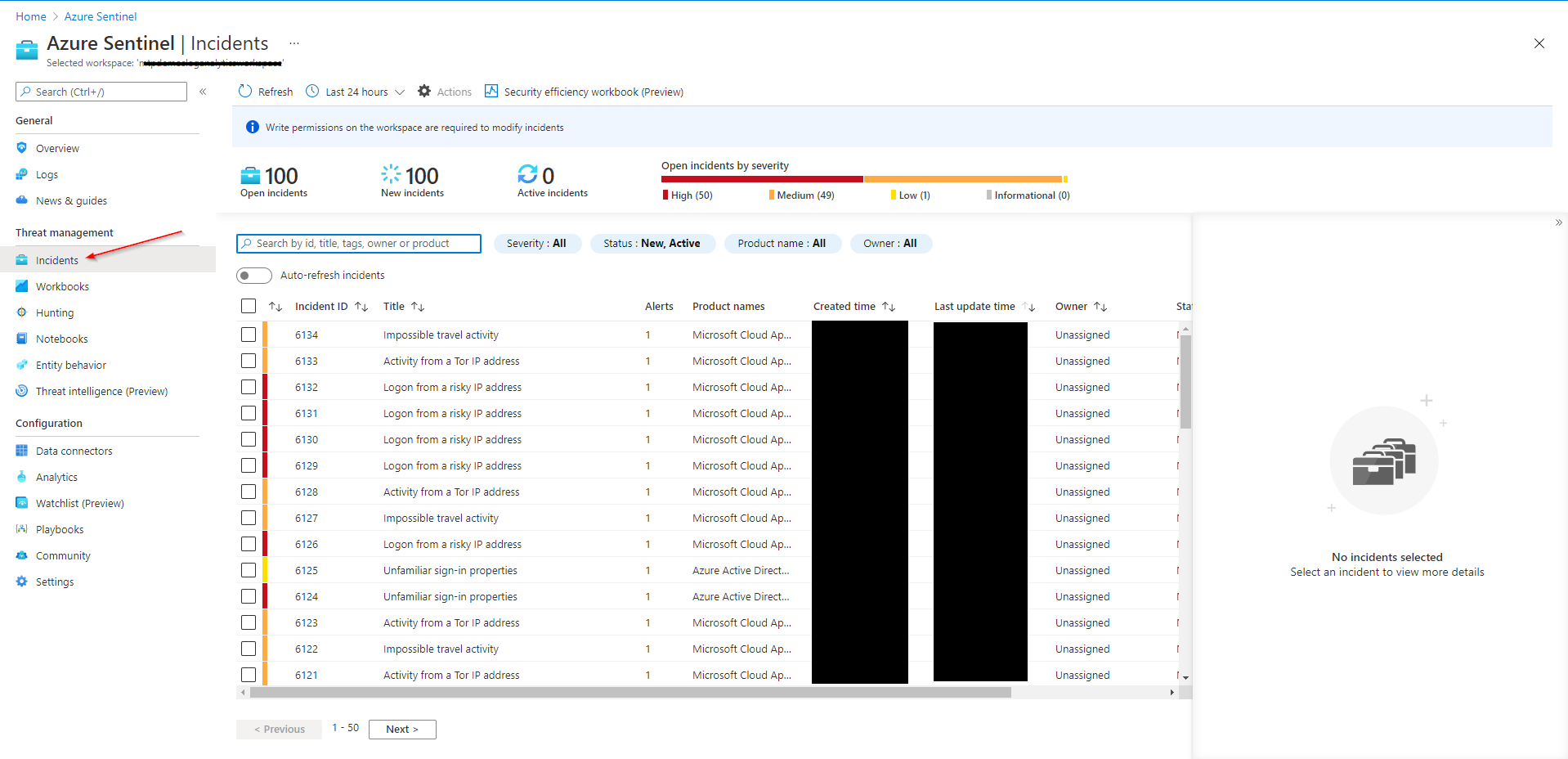Click the Actions gear icon
This screenshot has height=759, width=1568.
click(x=424, y=91)
